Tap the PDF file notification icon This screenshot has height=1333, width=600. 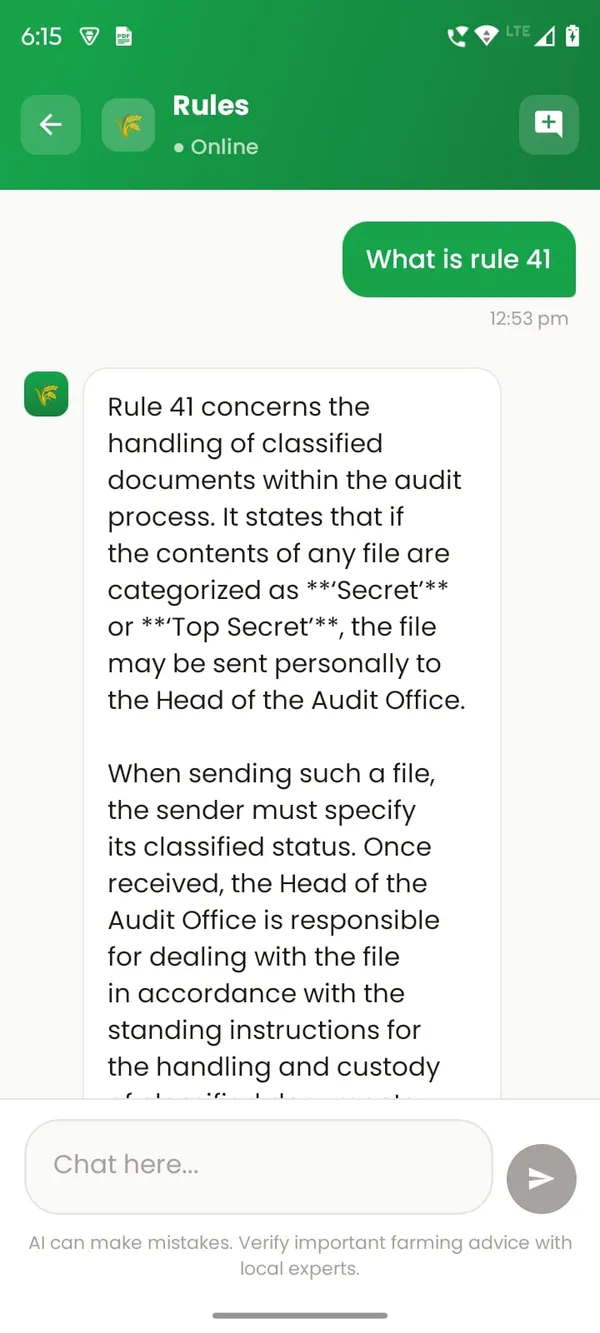click(124, 37)
